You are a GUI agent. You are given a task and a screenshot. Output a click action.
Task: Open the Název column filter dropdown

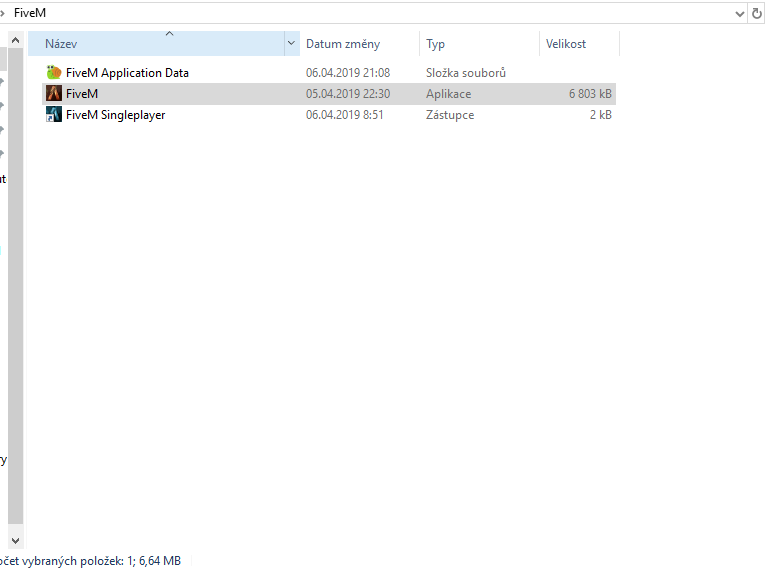(291, 44)
